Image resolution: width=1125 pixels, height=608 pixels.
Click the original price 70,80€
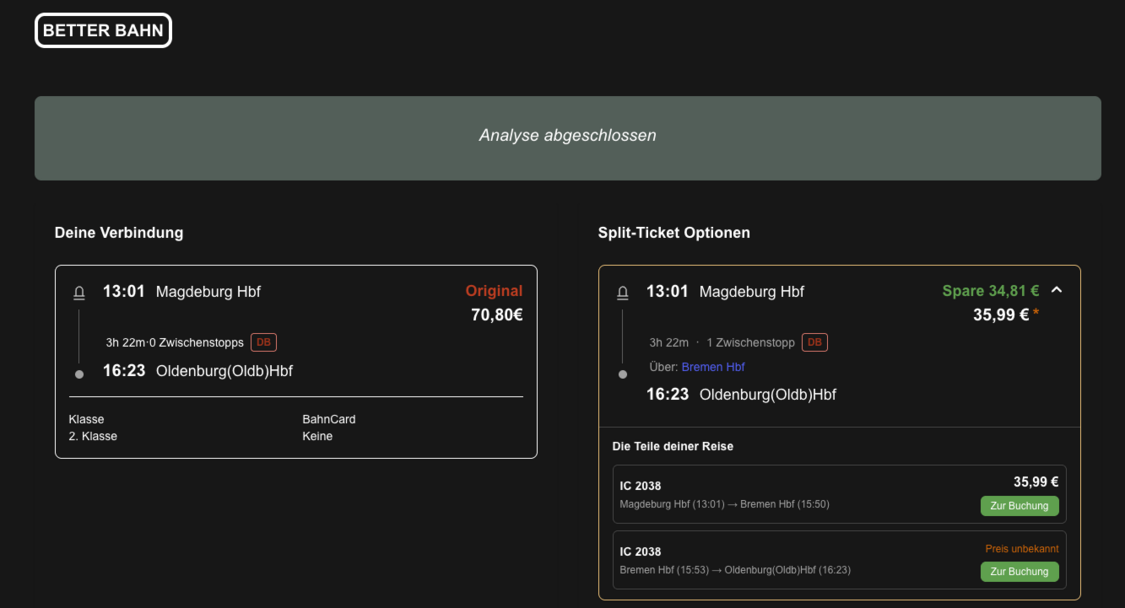coord(496,315)
